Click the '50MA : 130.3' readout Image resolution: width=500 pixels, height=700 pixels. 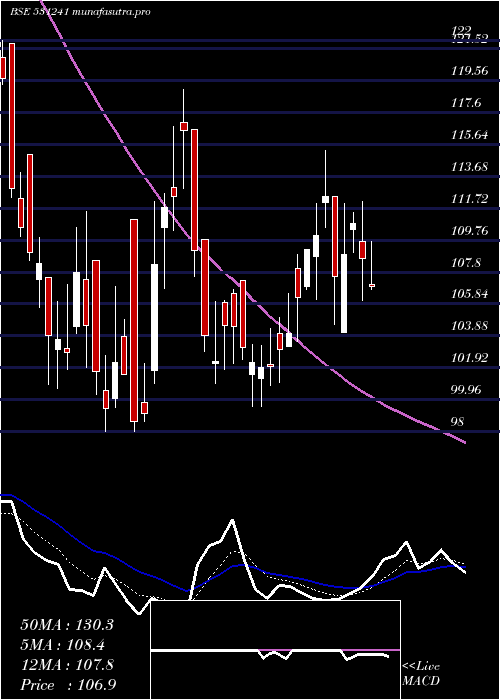(x=67, y=625)
